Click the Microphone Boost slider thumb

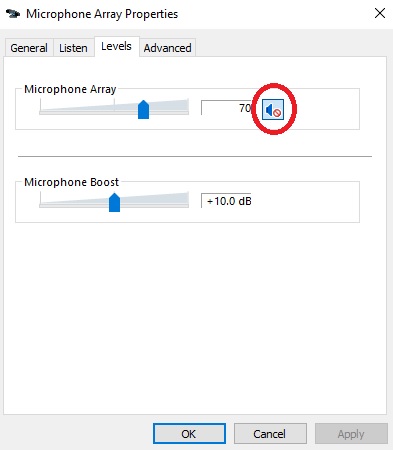pos(114,202)
